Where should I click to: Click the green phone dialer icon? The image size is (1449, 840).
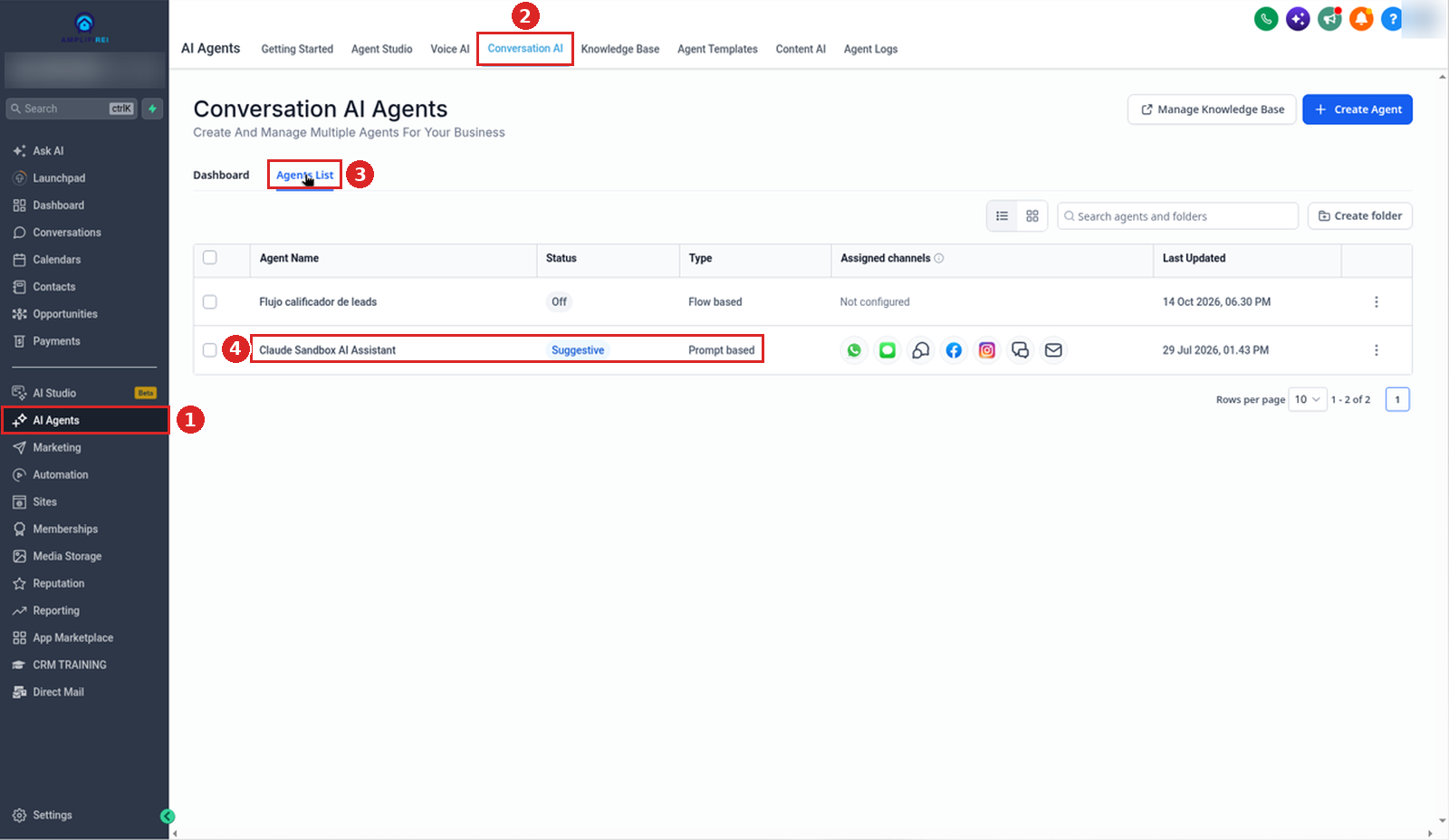coord(1266,18)
